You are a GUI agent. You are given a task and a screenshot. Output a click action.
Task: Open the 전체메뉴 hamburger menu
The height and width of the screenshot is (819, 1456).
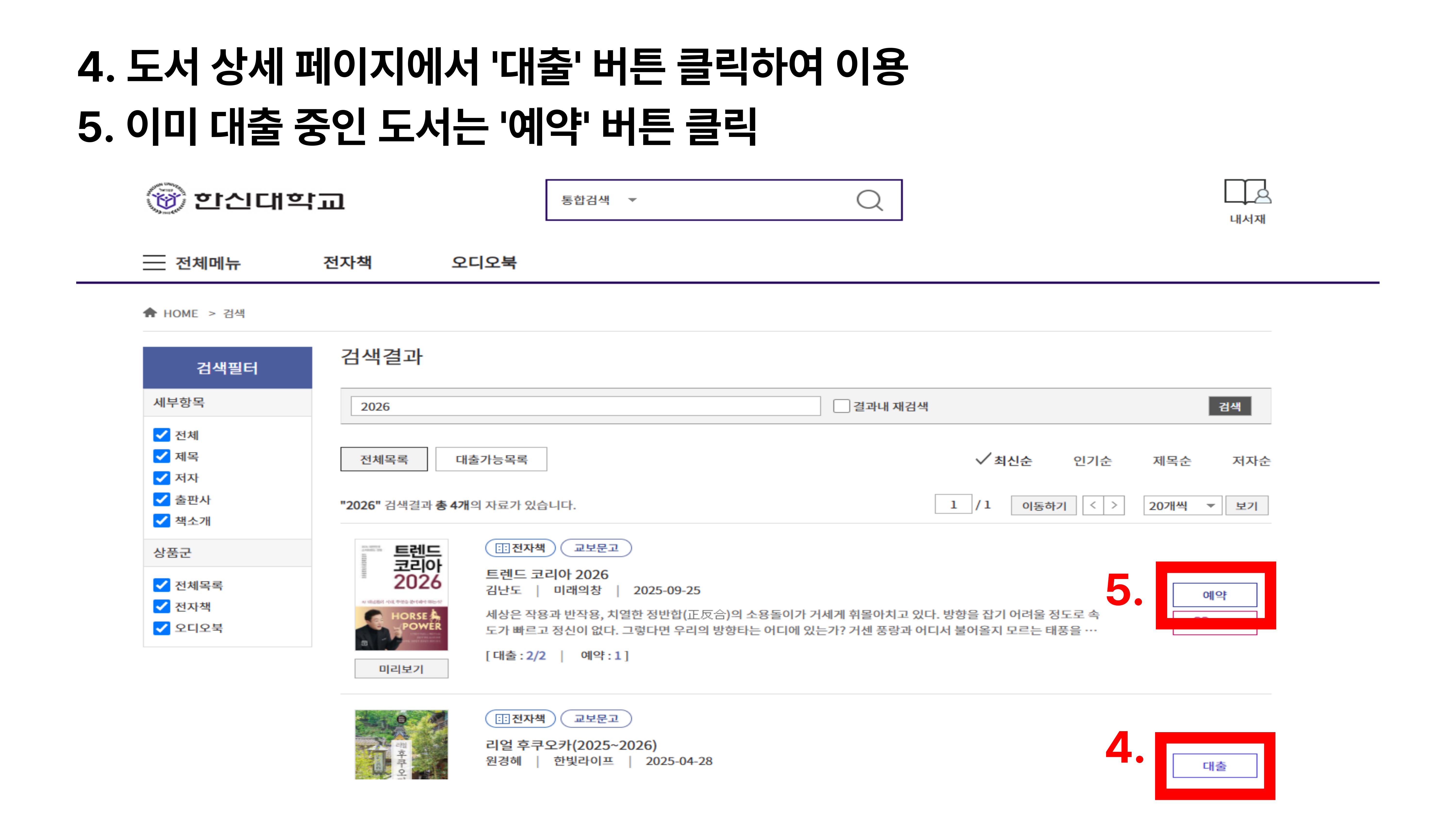(154, 263)
